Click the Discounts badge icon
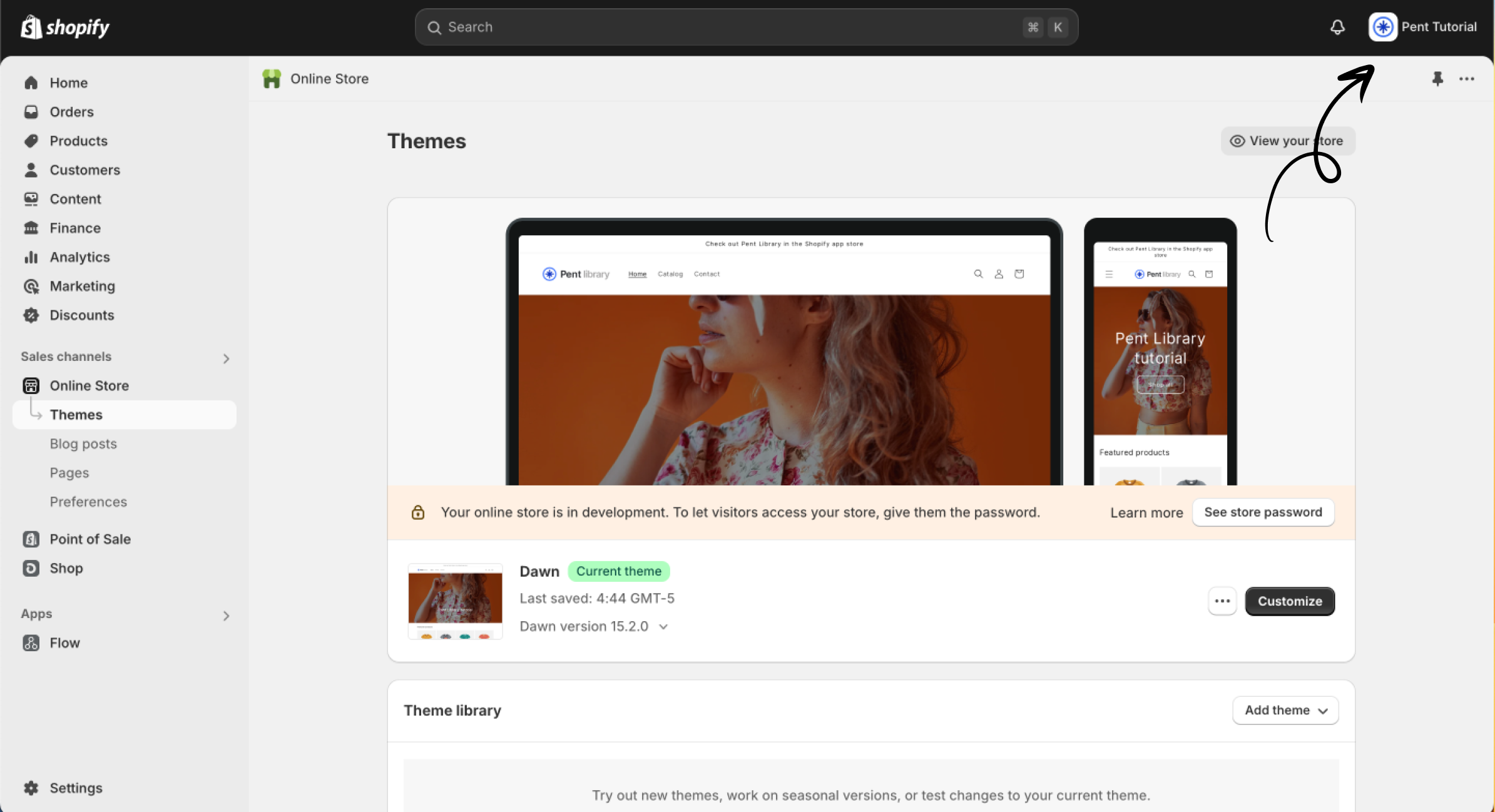This screenshot has height=812, width=1495. [31, 315]
